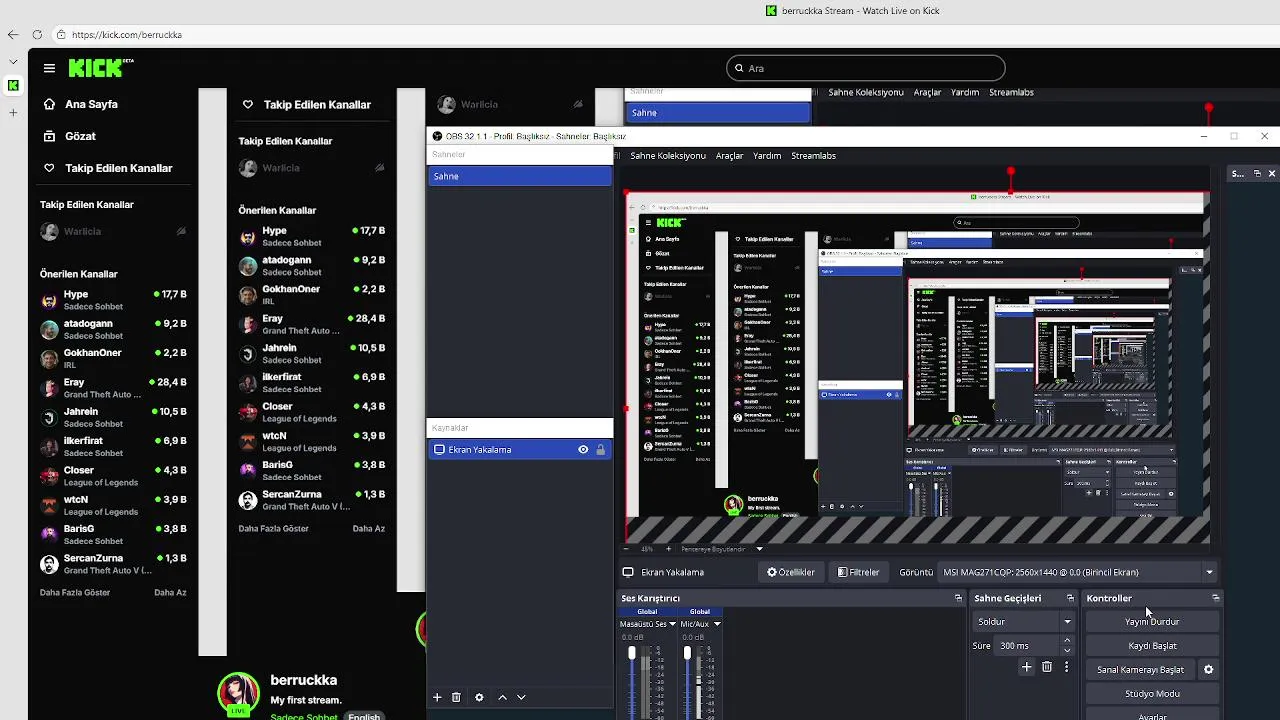Open the Yardım menu in the OBS menu bar
Viewport: 1280px width, 720px height.
[767, 156]
